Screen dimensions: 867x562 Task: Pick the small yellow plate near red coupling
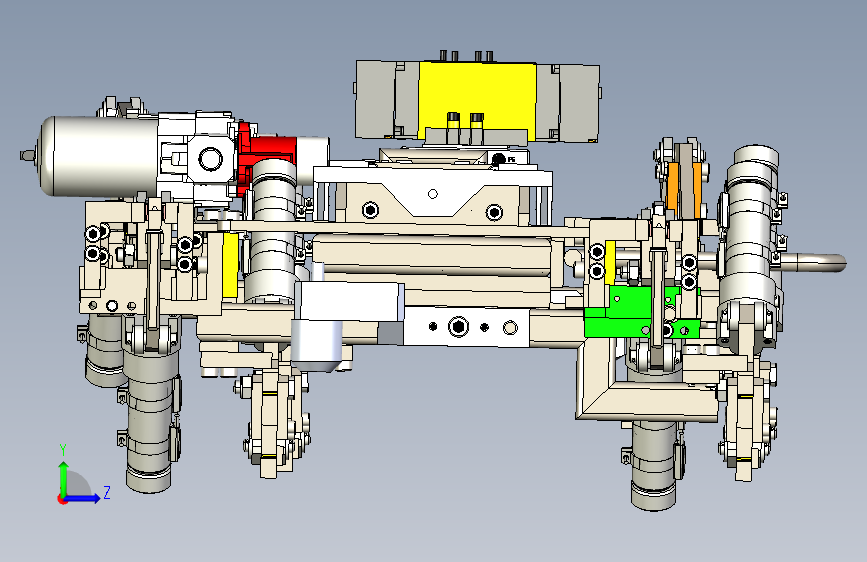230,264
